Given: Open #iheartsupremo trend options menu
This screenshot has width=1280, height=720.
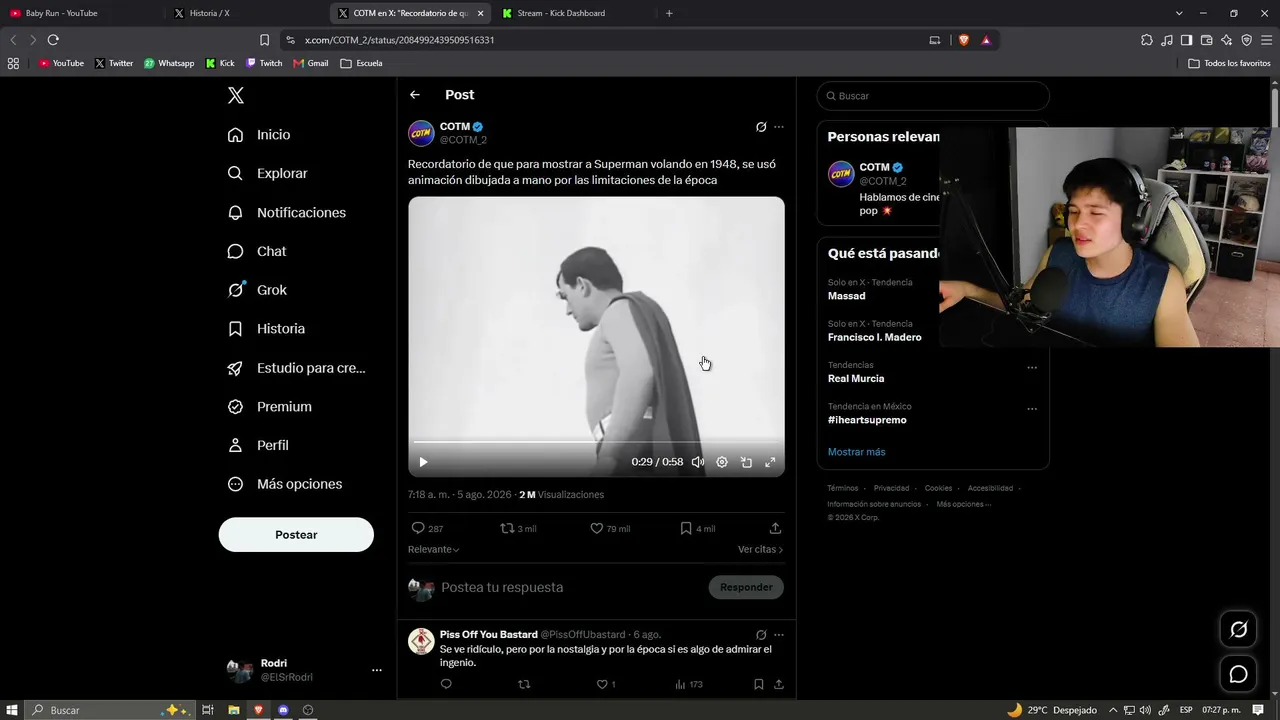Looking at the screenshot, I should [1032, 408].
